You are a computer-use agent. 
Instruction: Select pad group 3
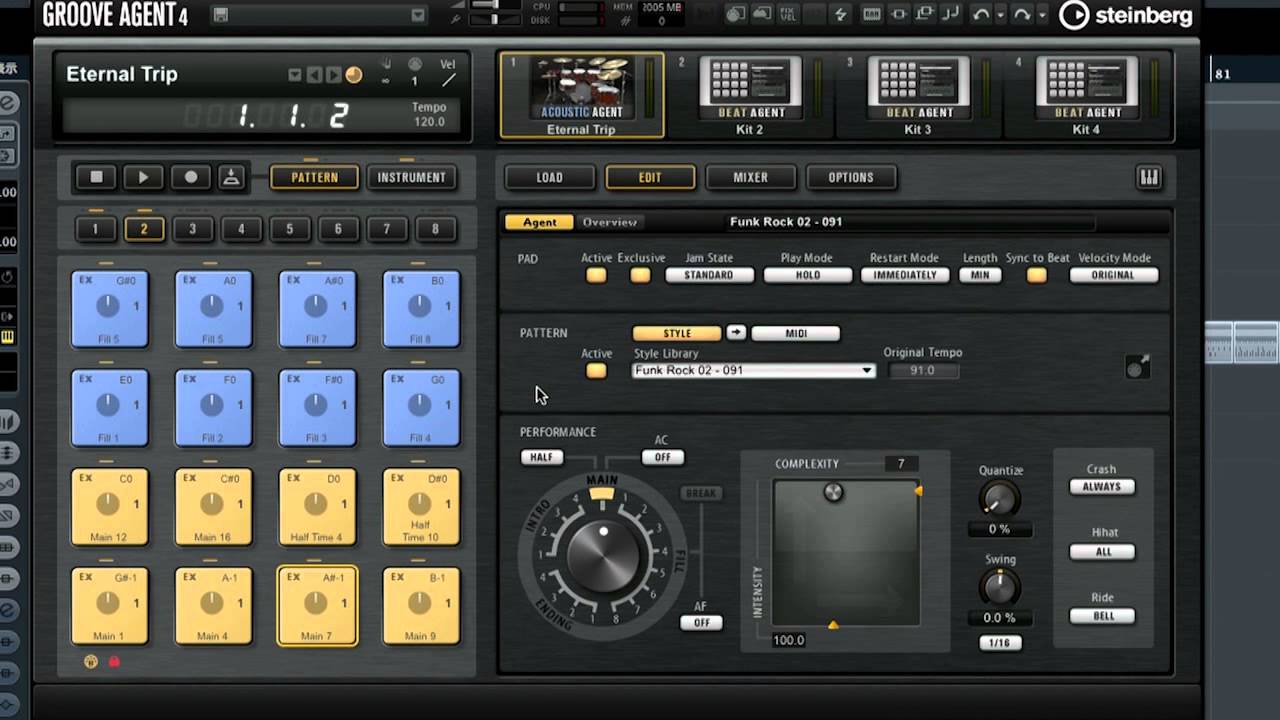[x=192, y=229]
